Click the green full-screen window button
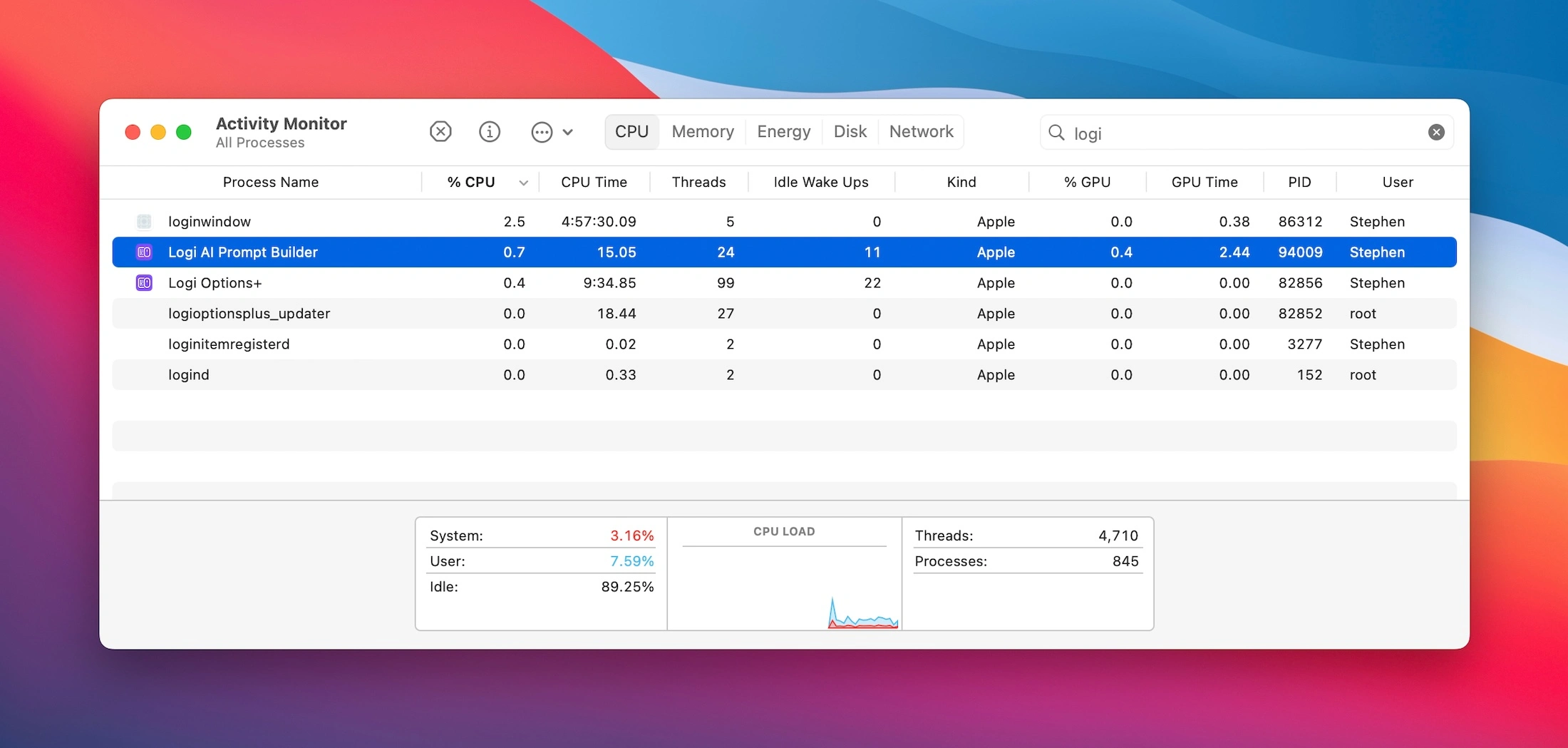 (x=184, y=132)
